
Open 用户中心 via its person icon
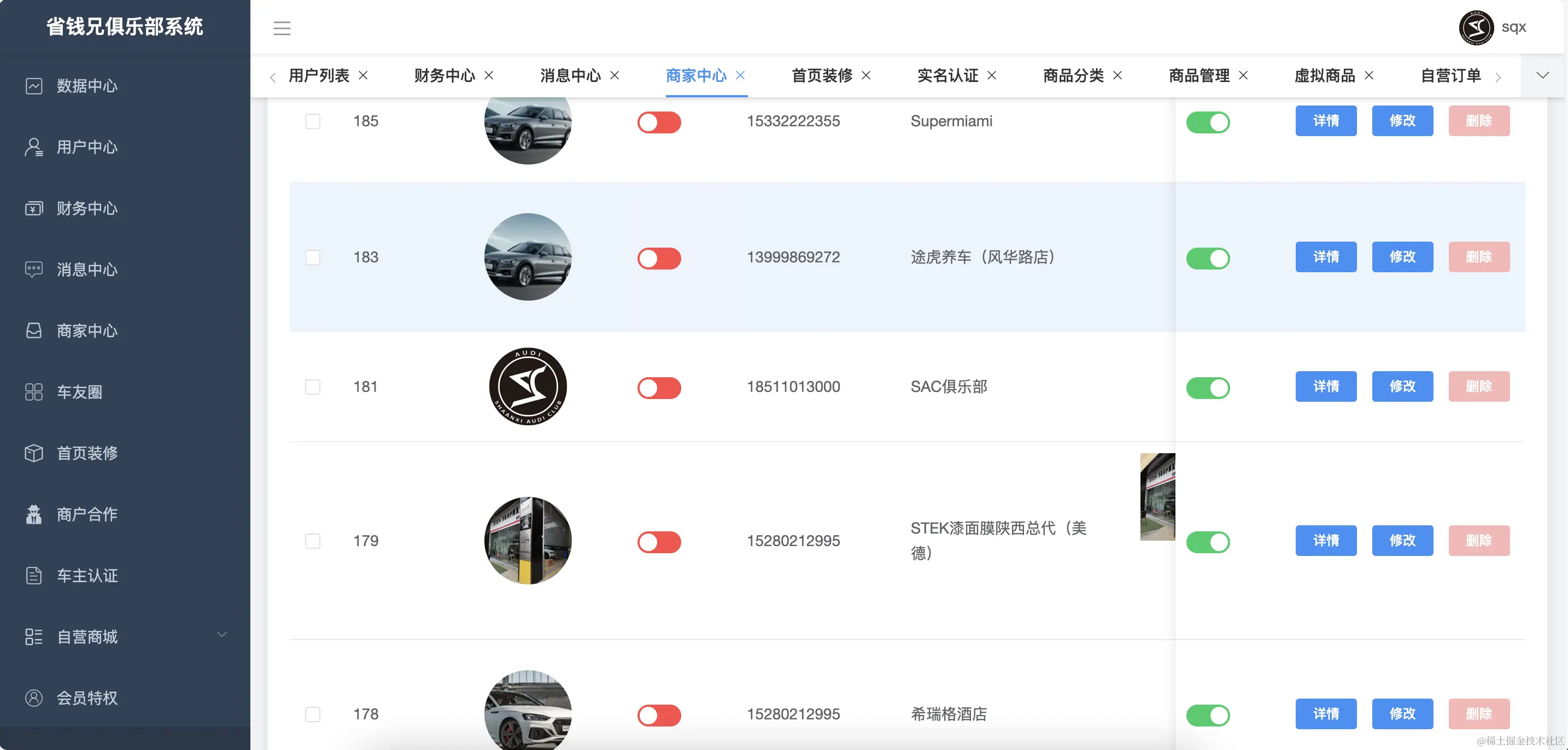(x=34, y=148)
